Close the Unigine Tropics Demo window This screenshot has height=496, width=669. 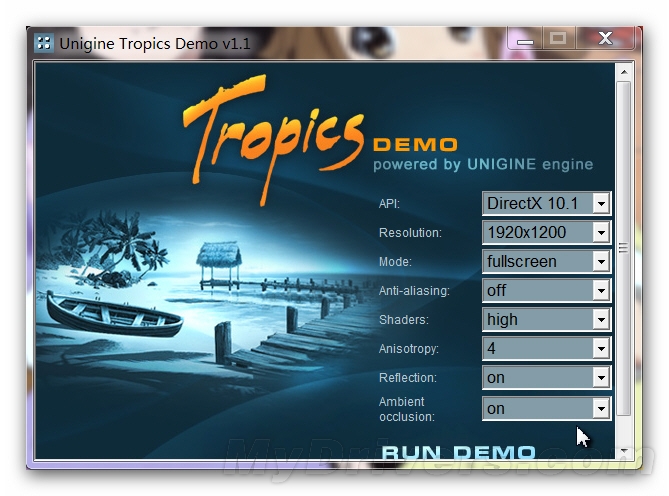pyautogui.click(x=605, y=39)
